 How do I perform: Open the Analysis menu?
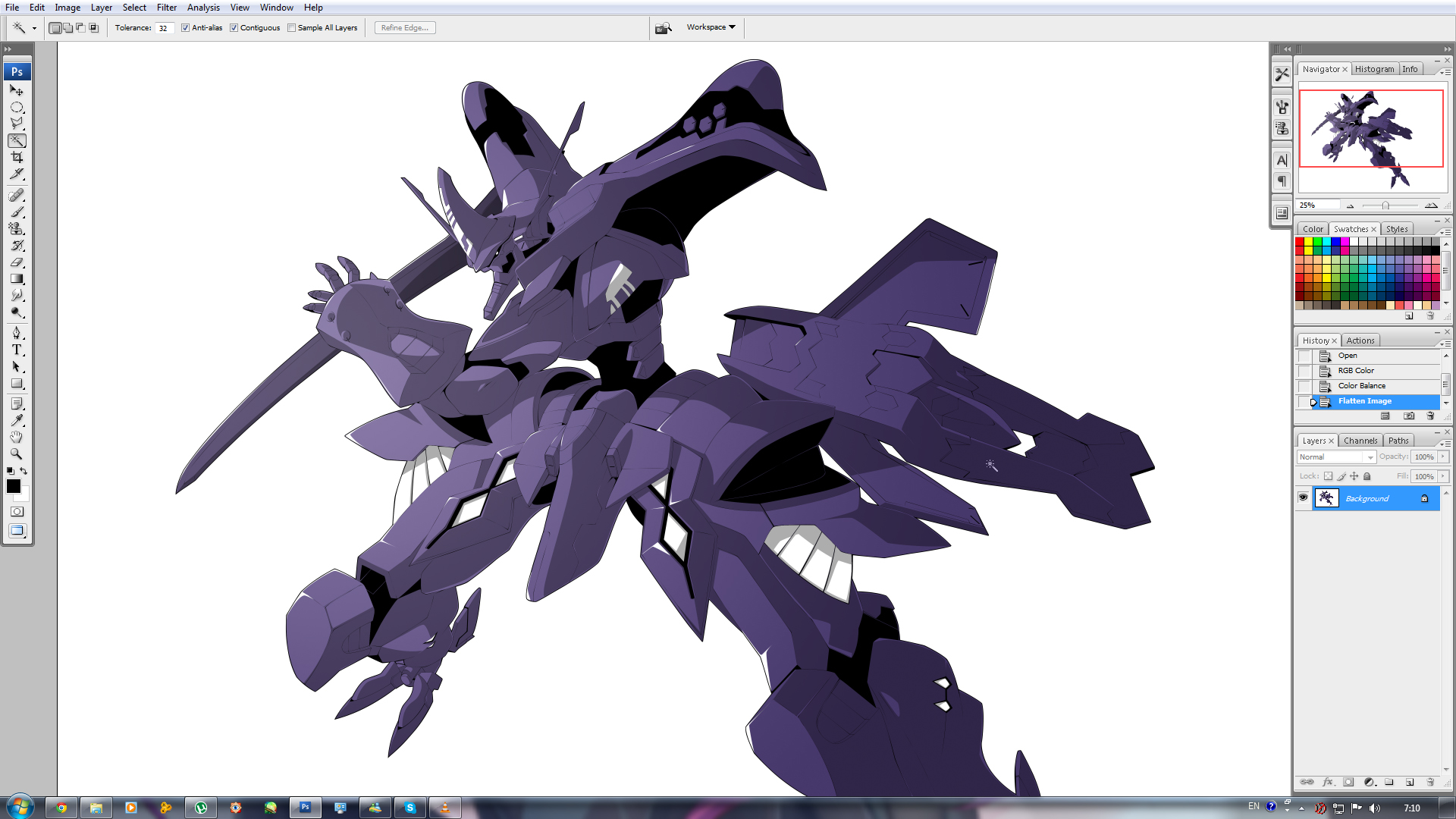click(203, 8)
